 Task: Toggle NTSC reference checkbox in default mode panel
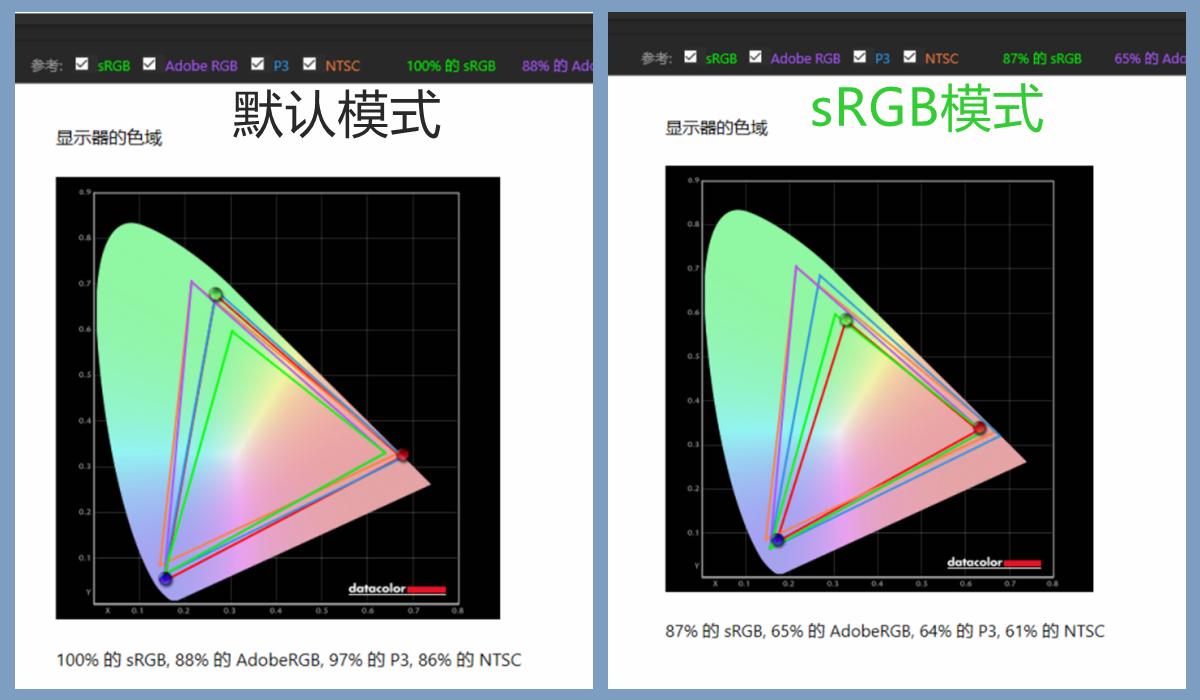click(309, 64)
